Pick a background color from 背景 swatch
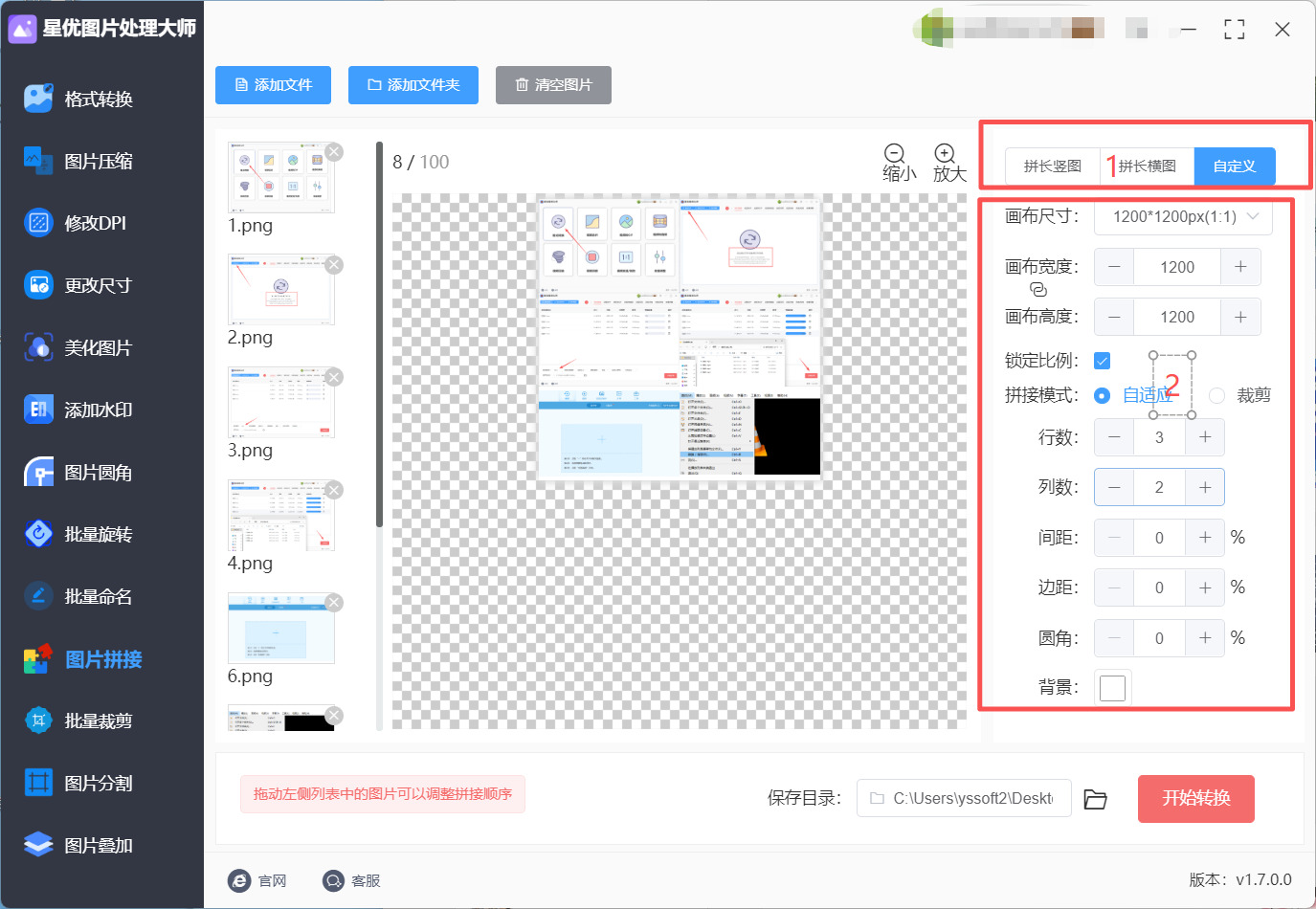 point(1112,687)
